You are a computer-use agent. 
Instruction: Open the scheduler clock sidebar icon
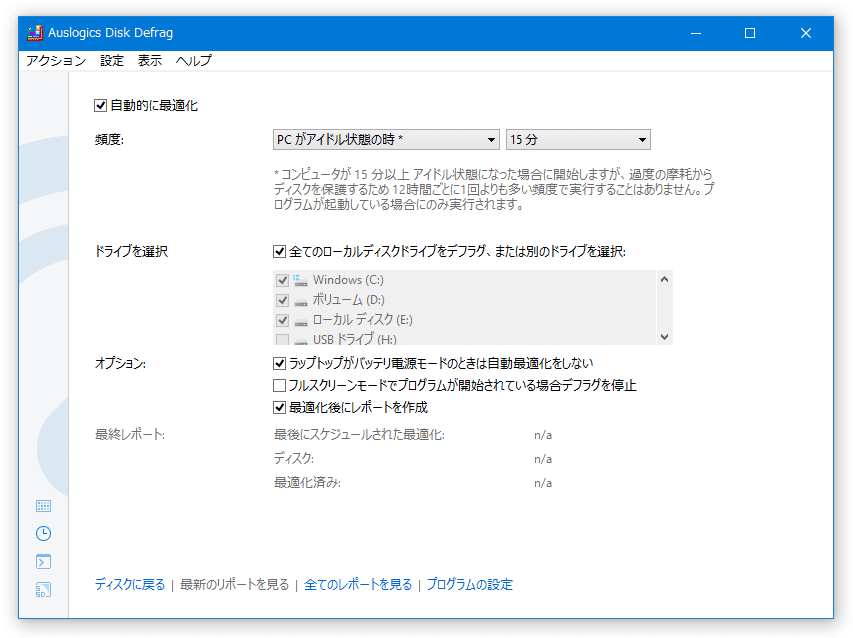[x=44, y=534]
